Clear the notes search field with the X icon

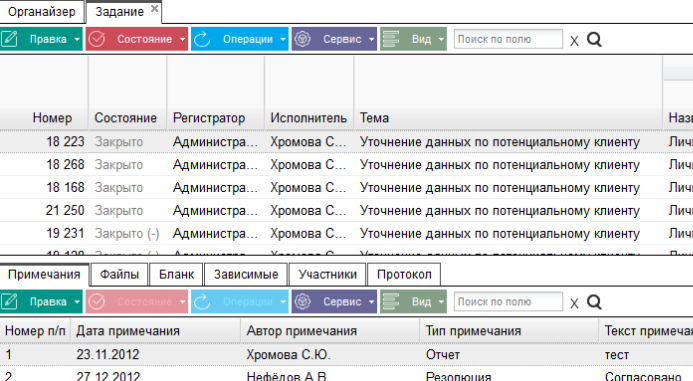point(574,303)
